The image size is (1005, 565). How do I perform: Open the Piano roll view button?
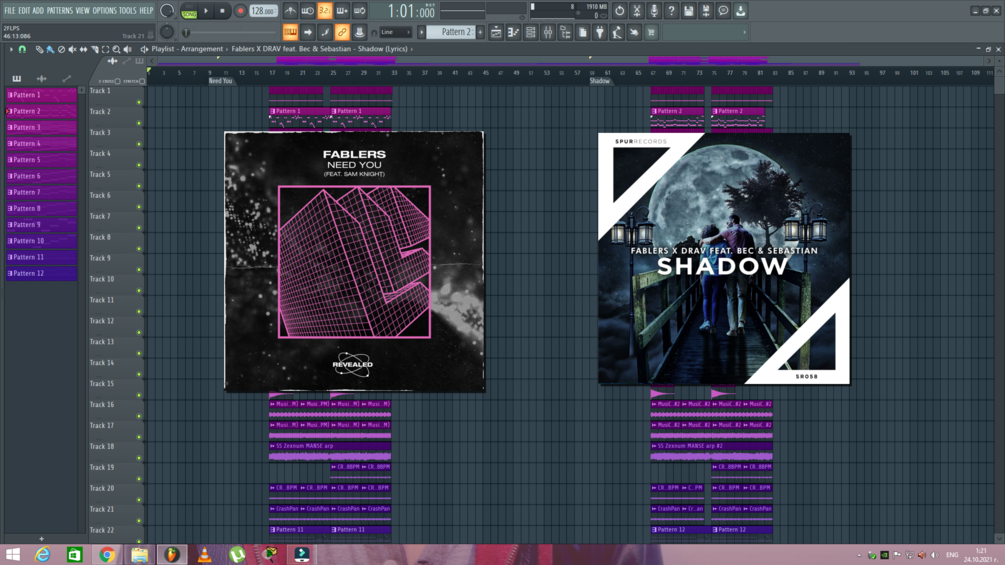513,33
